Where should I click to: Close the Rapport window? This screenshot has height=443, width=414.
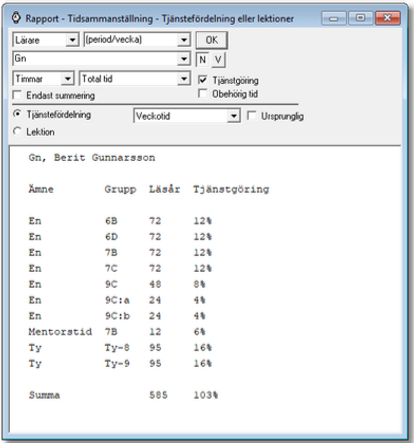click(x=387, y=18)
